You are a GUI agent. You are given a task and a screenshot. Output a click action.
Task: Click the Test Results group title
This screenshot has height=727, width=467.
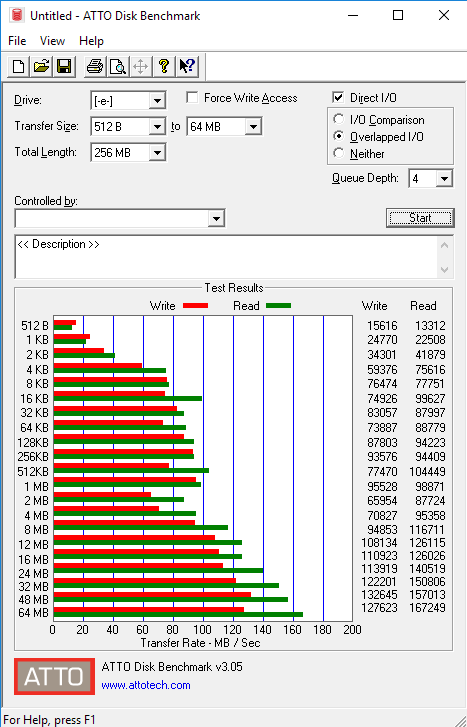tap(234, 288)
